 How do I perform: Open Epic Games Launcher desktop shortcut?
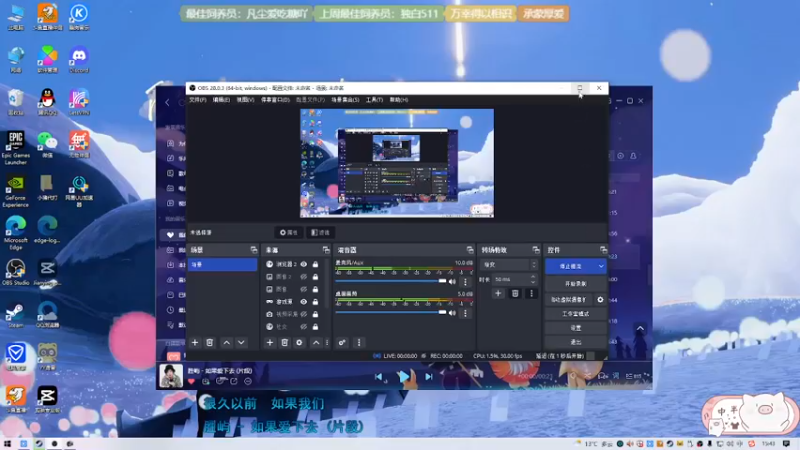15,148
